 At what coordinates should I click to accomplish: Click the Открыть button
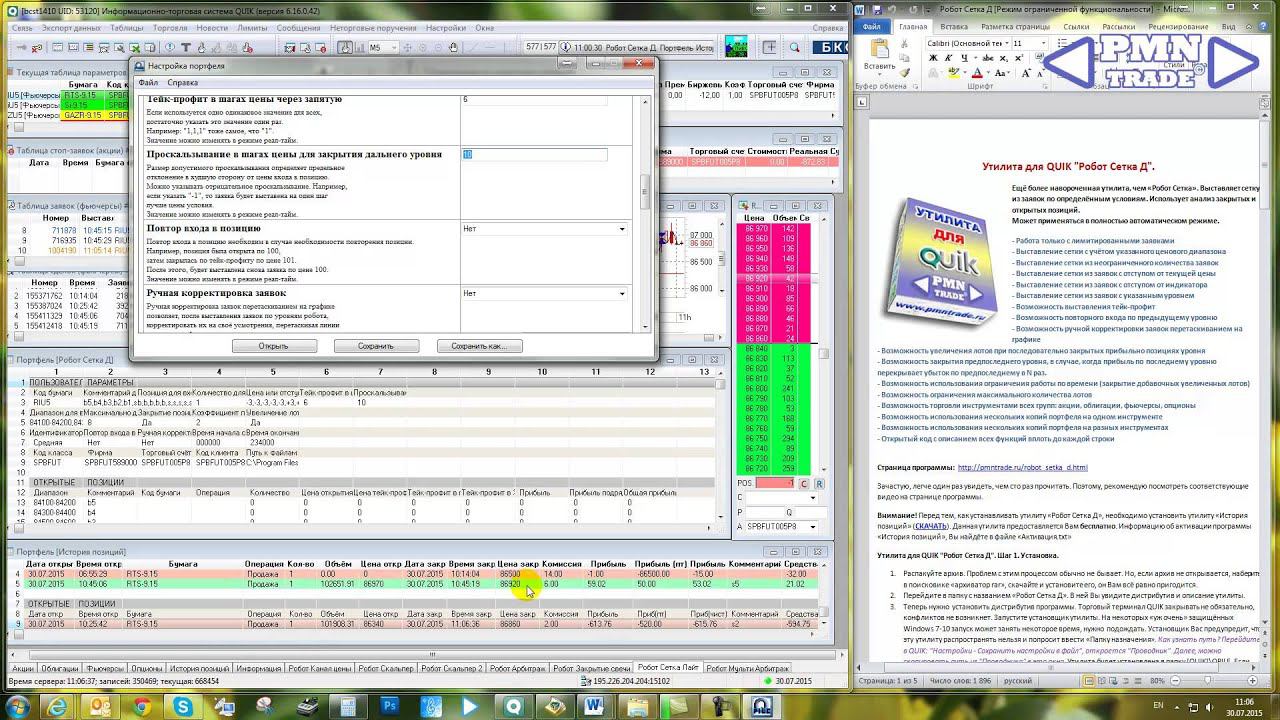click(x=274, y=346)
